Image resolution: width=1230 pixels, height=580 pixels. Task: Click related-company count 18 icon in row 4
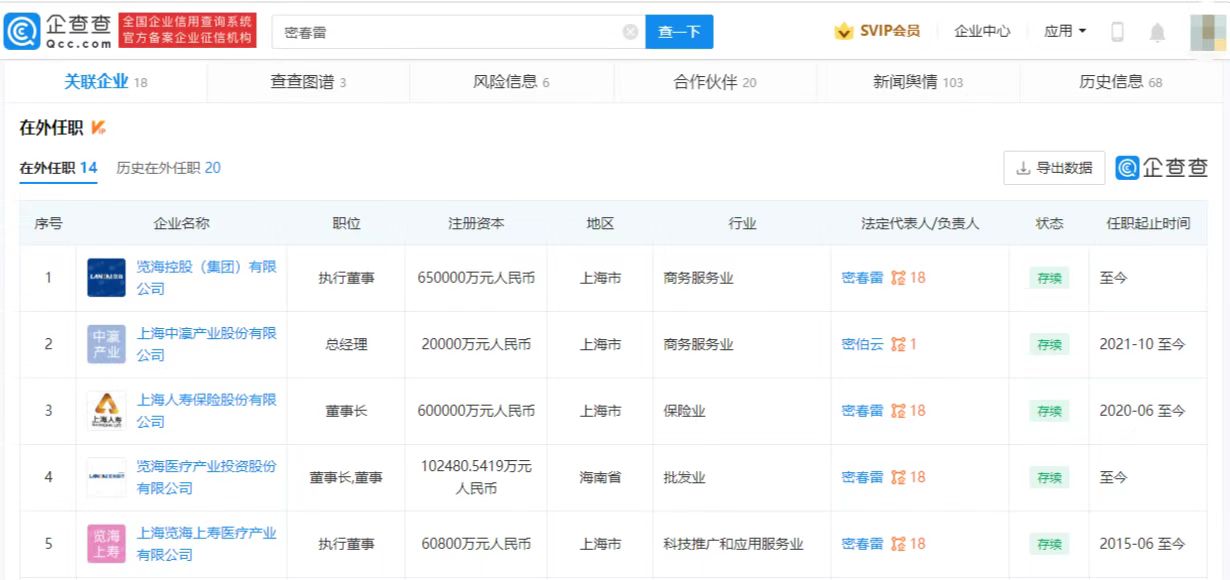pyautogui.click(x=908, y=477)
